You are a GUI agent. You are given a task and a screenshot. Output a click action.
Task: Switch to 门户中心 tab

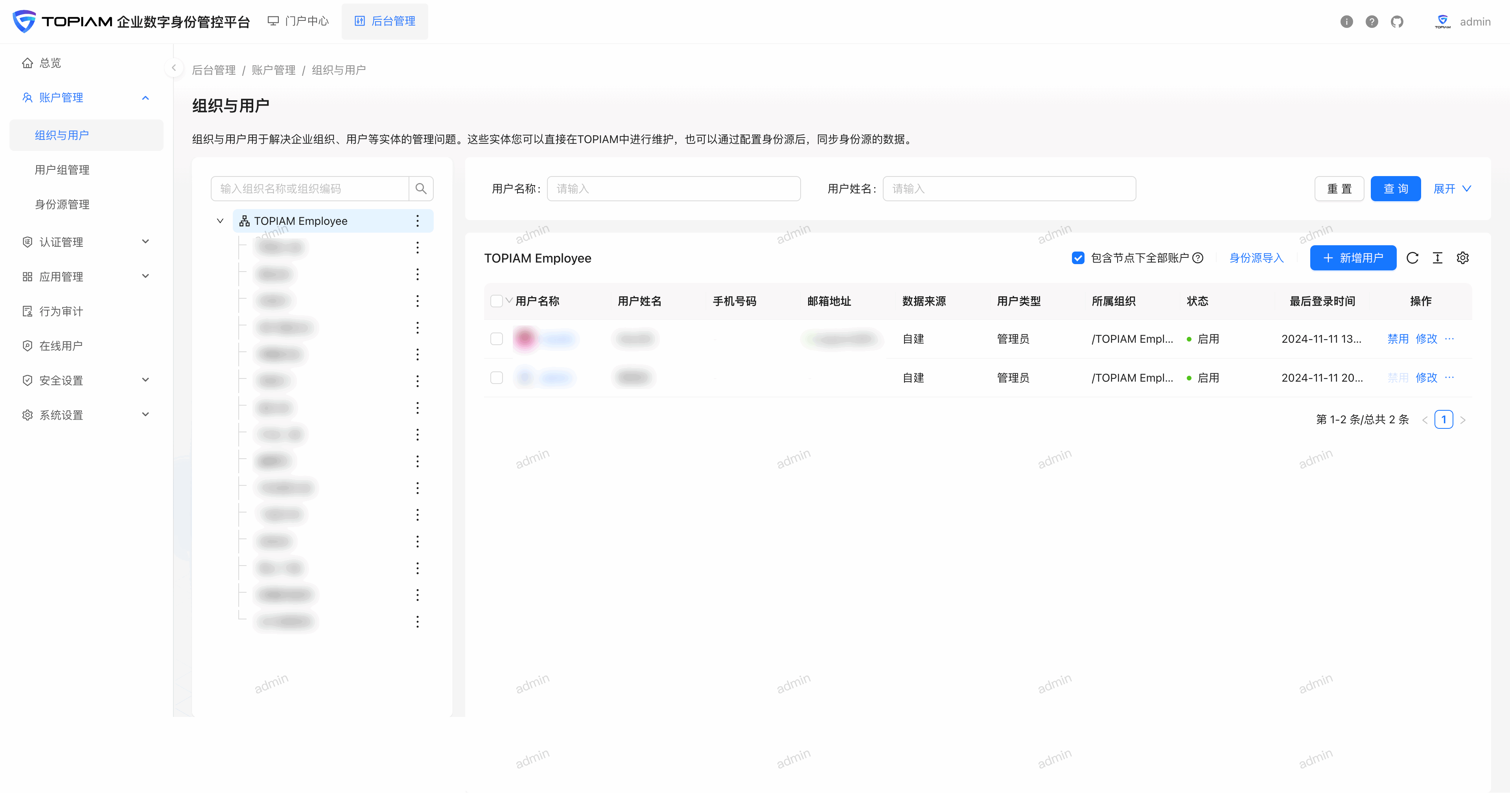298,21
